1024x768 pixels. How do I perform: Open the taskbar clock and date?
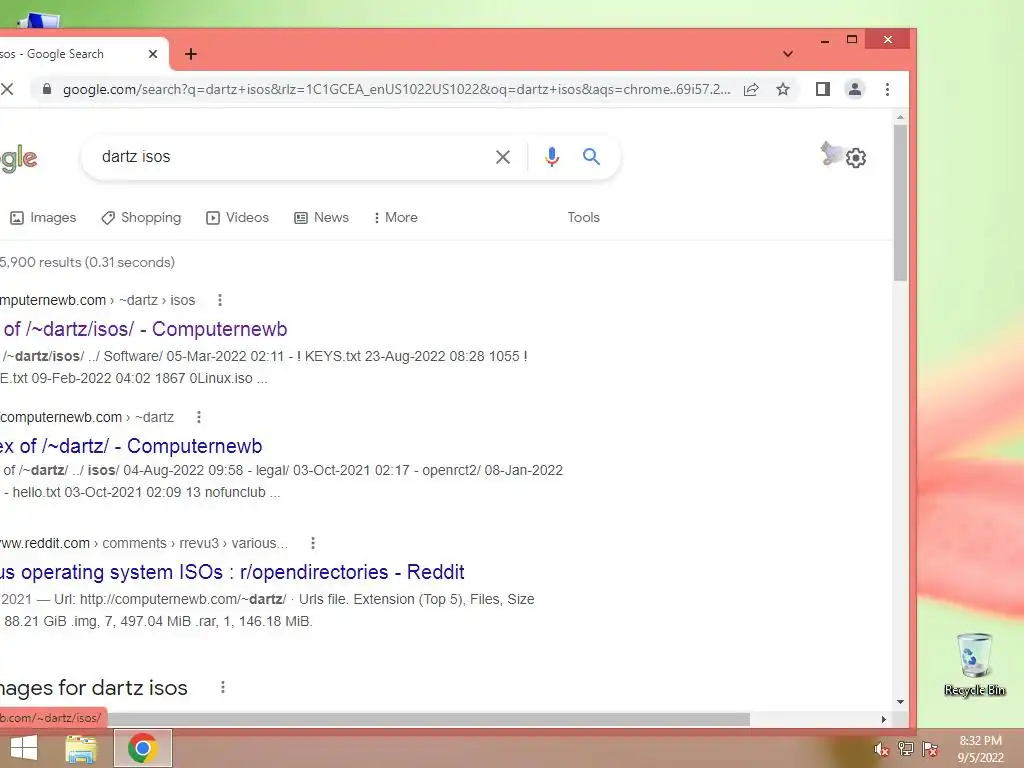click(x=980, y=749)
